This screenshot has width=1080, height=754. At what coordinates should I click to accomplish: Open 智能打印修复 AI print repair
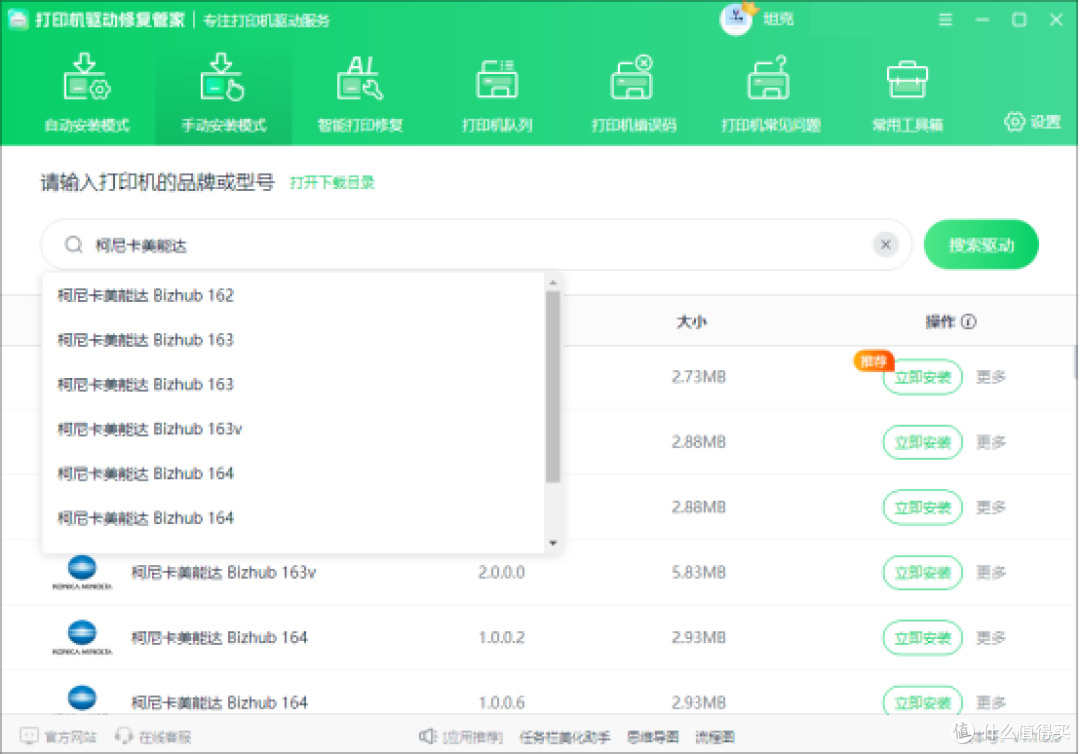360,92
